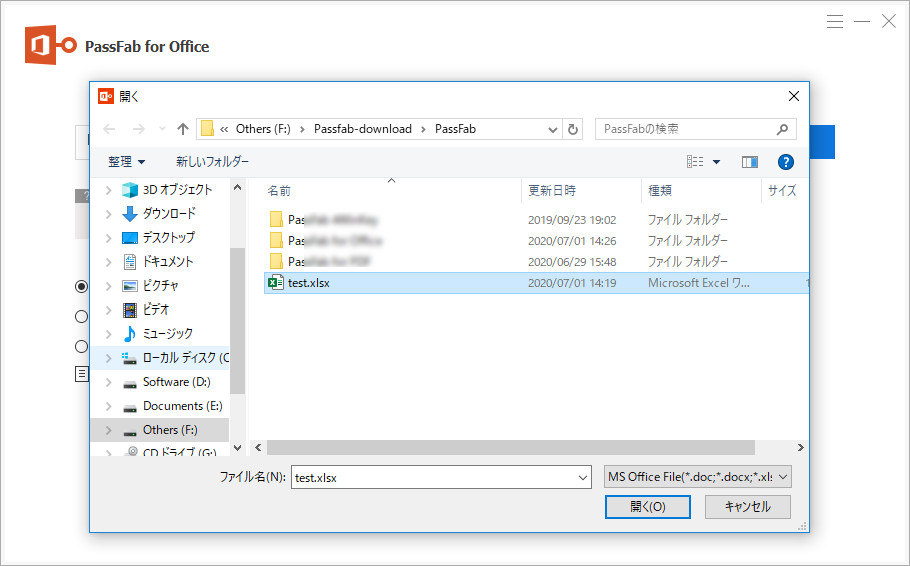Select the third radio button behind dialog
The width and height of the screenshot is (910, 566).
82,347
